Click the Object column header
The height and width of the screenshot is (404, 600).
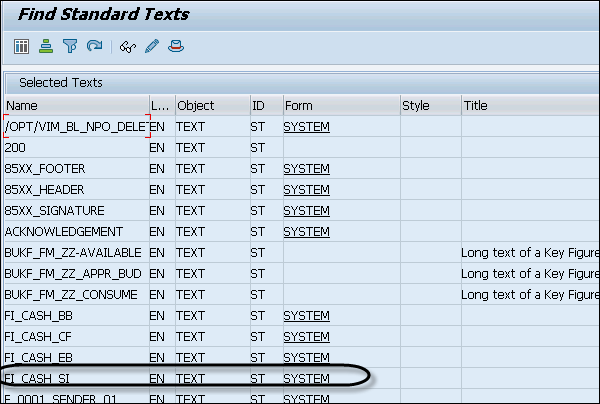point(213,105)
